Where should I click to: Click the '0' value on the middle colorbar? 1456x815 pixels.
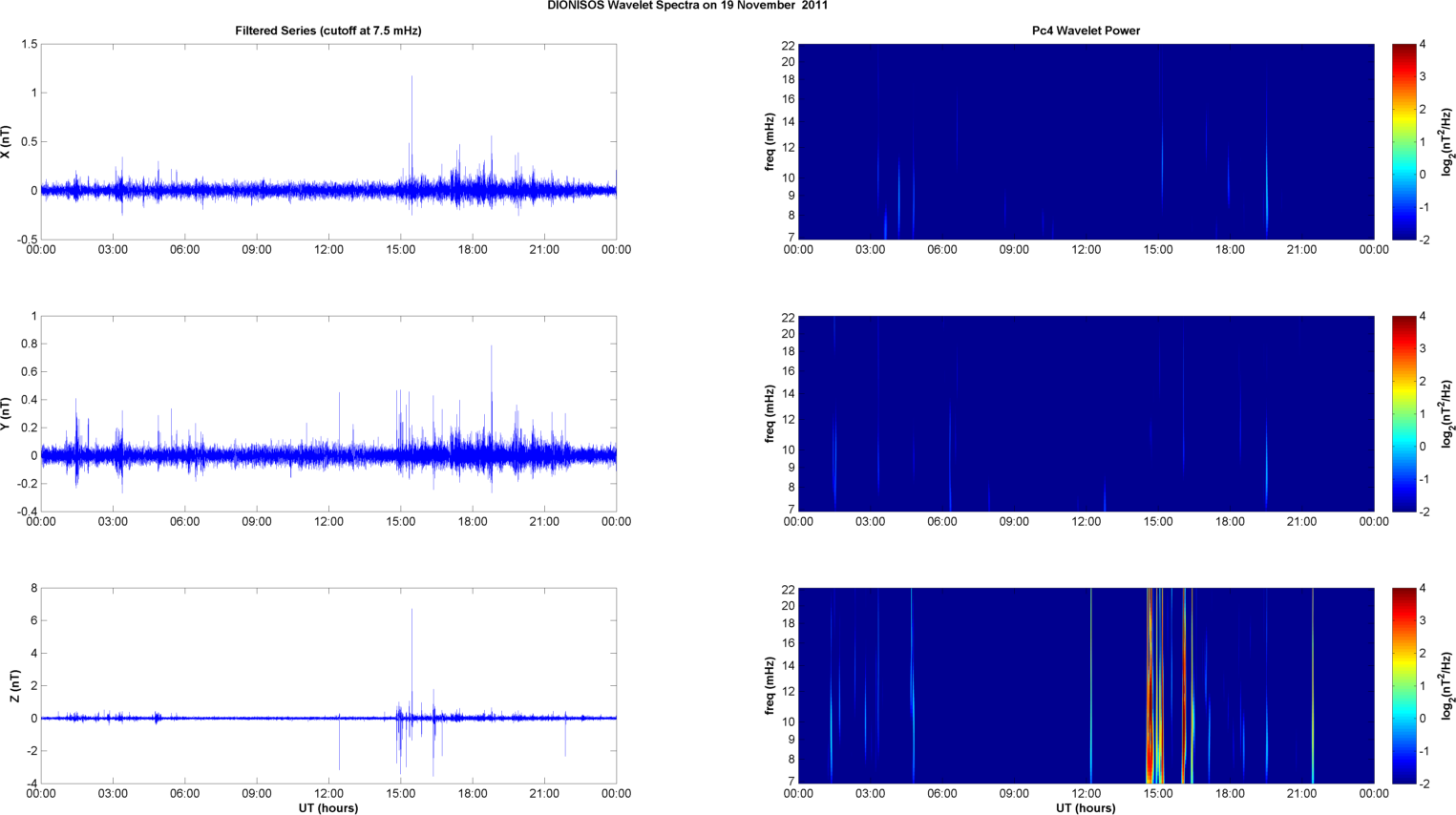tap(1424, 446)
